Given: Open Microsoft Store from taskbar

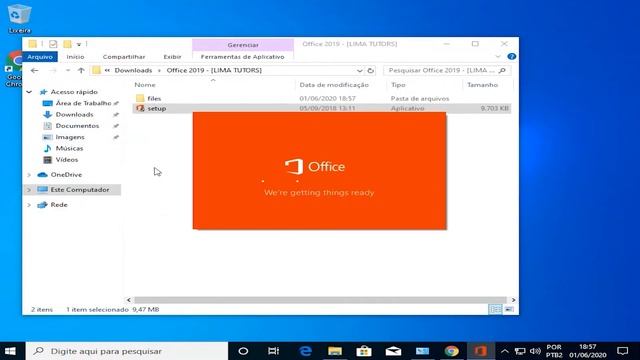Looking at the screenshot, I should click(364, 351).
